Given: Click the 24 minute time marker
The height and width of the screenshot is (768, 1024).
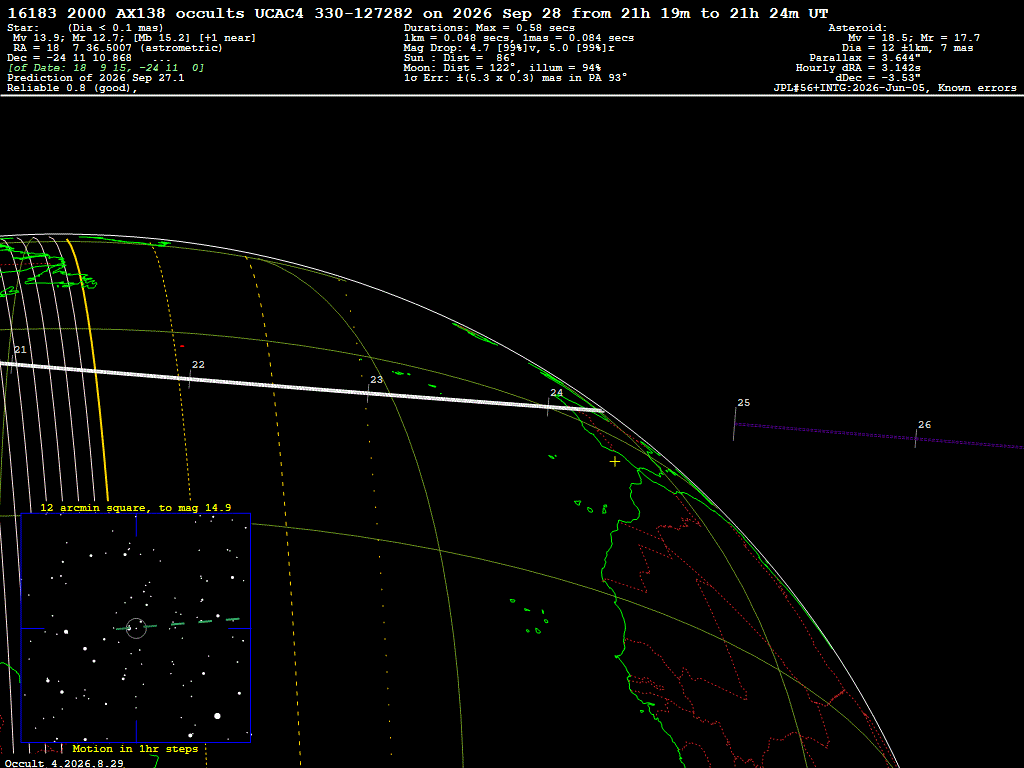Looking at the screenshot, I should point(556,393).
